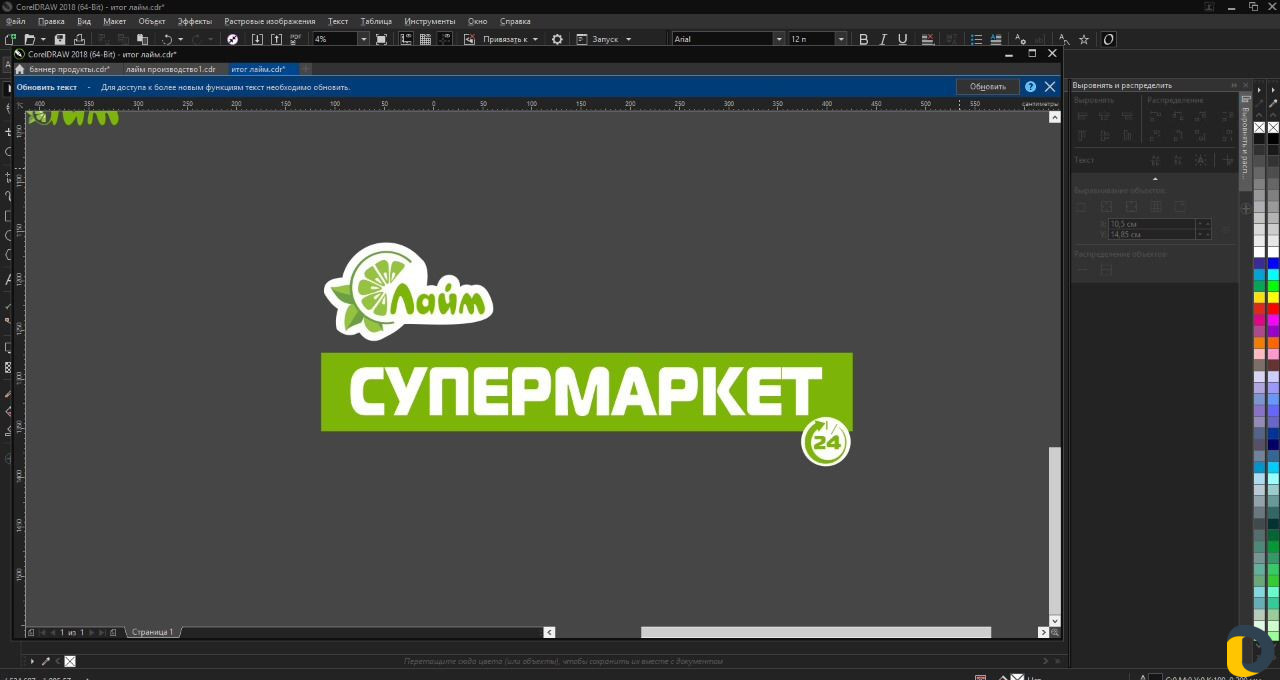Go to last page navigation arrow

102,632
